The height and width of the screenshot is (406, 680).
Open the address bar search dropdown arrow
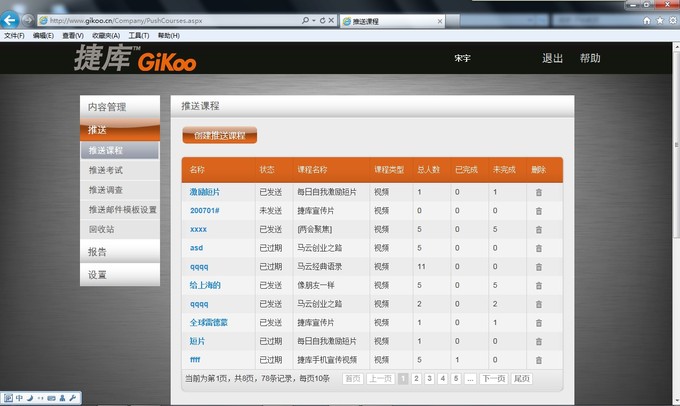[x=314, y=20]
